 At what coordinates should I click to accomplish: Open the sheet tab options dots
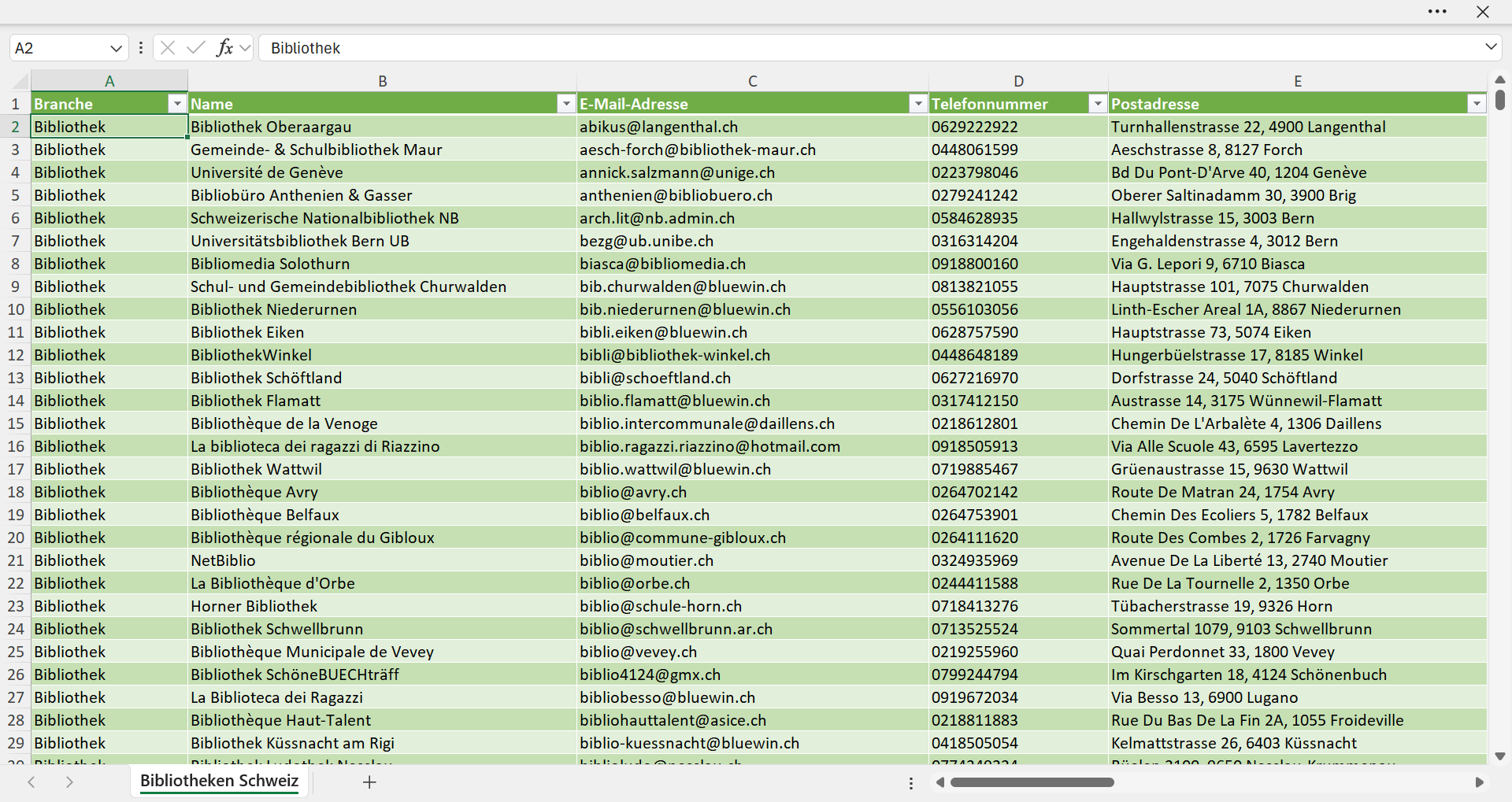pos(911,783)
